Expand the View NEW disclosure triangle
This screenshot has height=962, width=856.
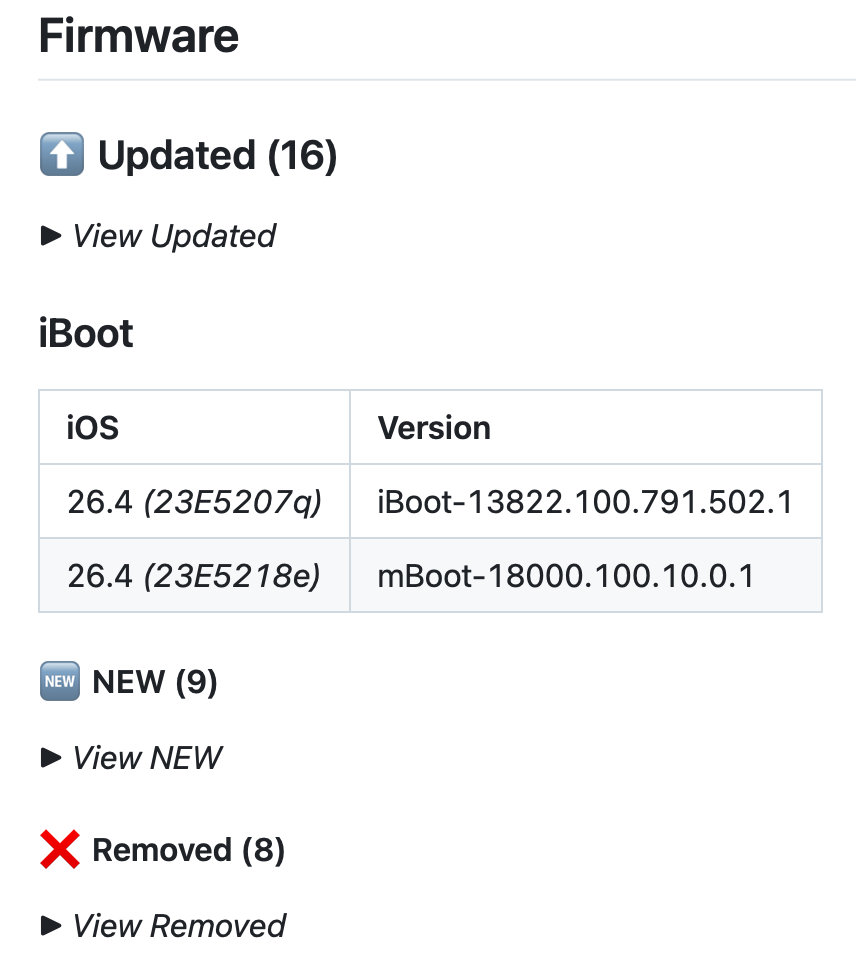pyautogui.click(x=50, y=758)
